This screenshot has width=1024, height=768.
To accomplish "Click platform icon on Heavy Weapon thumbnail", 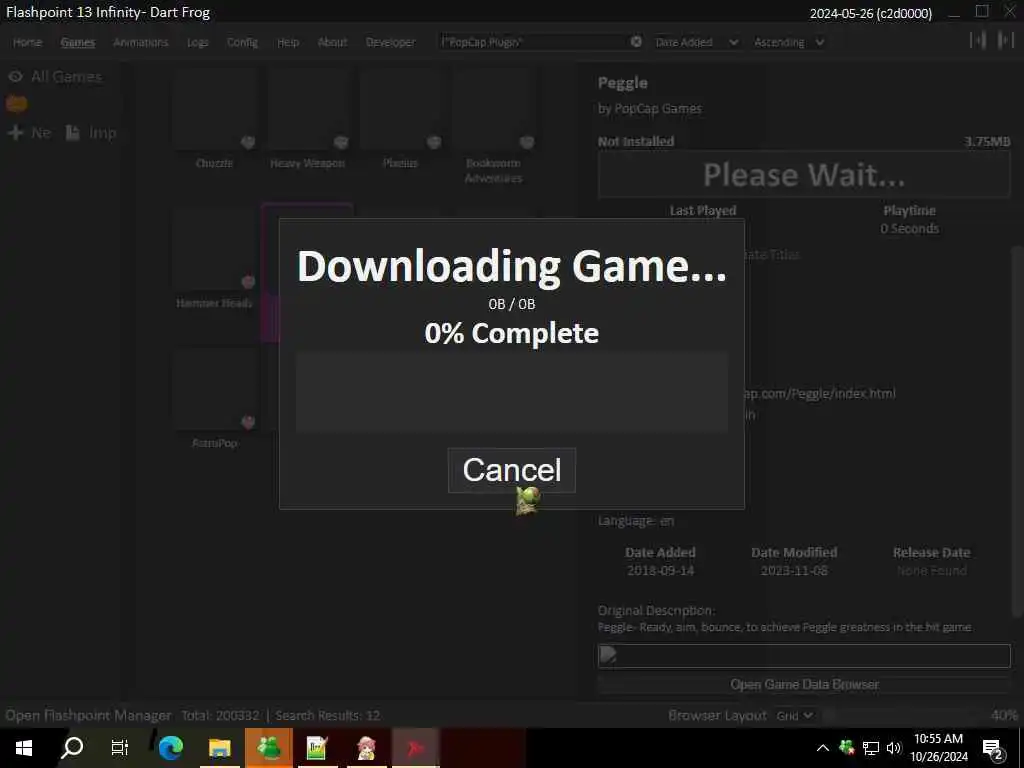I will [x=341, y=142].
